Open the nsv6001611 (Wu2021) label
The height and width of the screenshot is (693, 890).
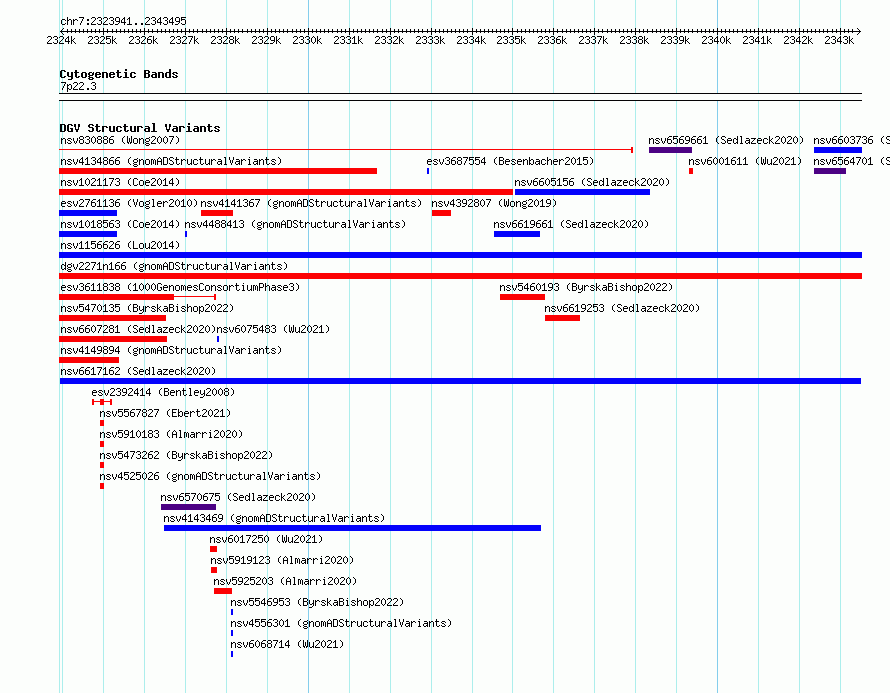(745, 161)
